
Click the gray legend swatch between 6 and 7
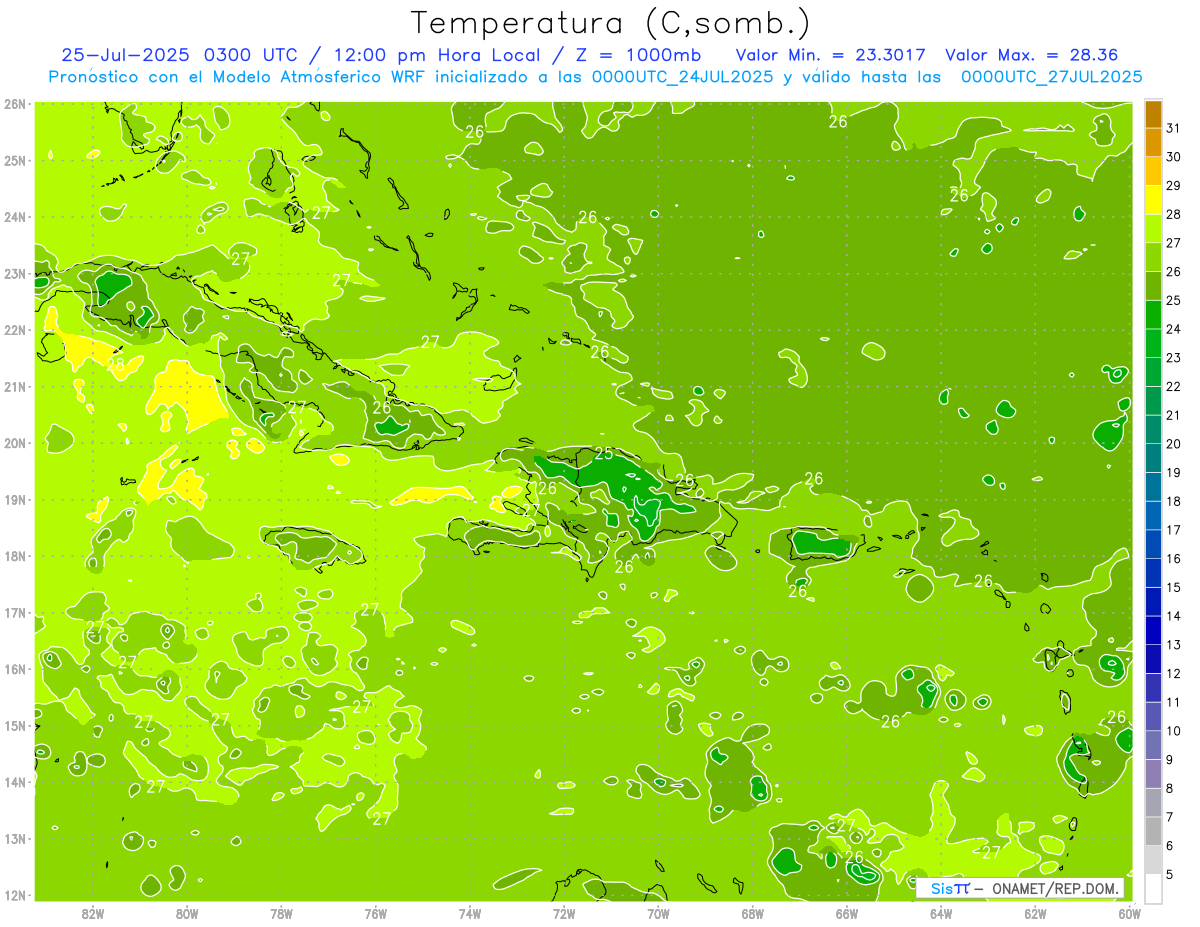1153,831
